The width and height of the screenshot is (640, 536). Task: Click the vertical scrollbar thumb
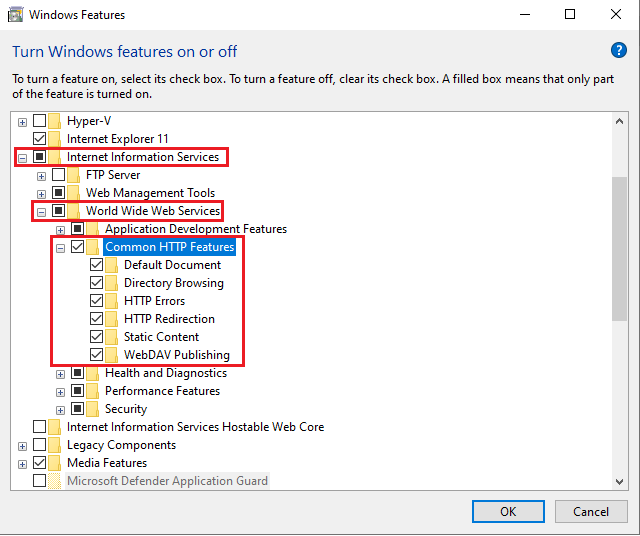click(x=619, y=249)
